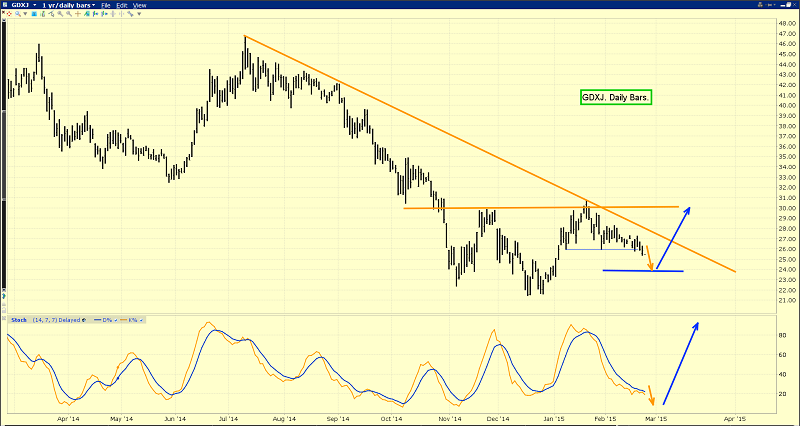Toggle the K% line checkbox
The width and height of the screenshot is (800, 426).
pyautogui.click(x=141, y=320)
